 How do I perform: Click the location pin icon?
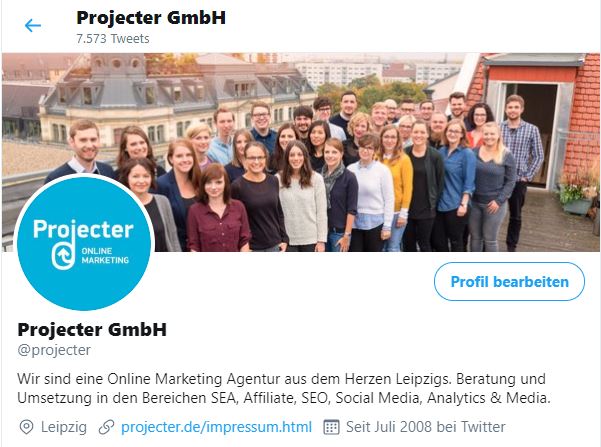26,427
